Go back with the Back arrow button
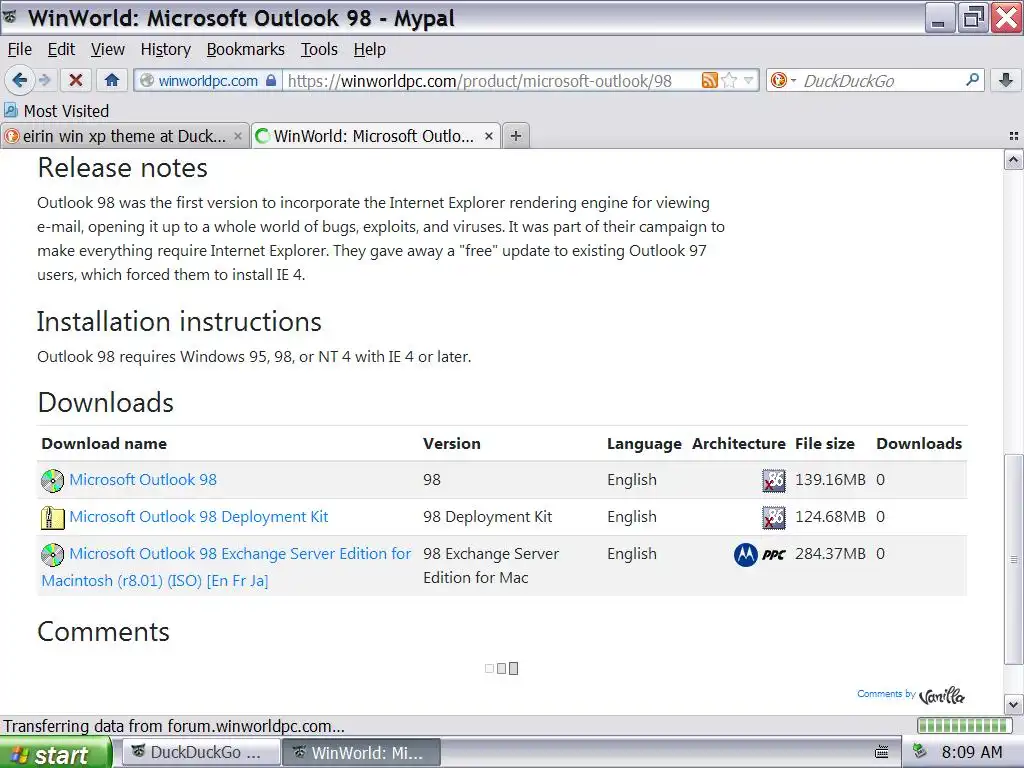The height and width of the screenshot is (768, 1024). (x=19, y=80)
